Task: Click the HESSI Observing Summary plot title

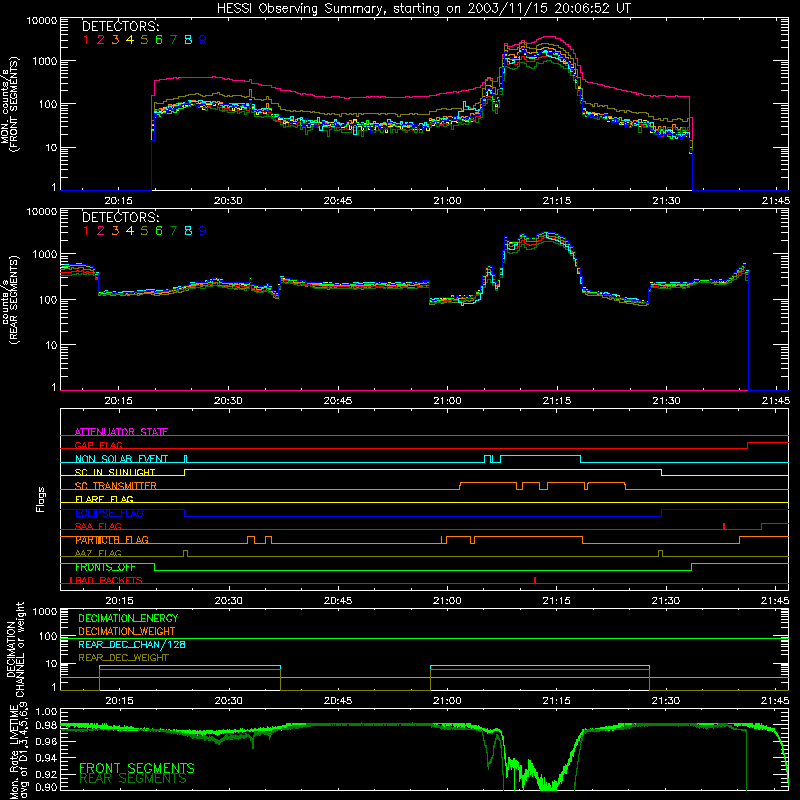Action: 424,8
